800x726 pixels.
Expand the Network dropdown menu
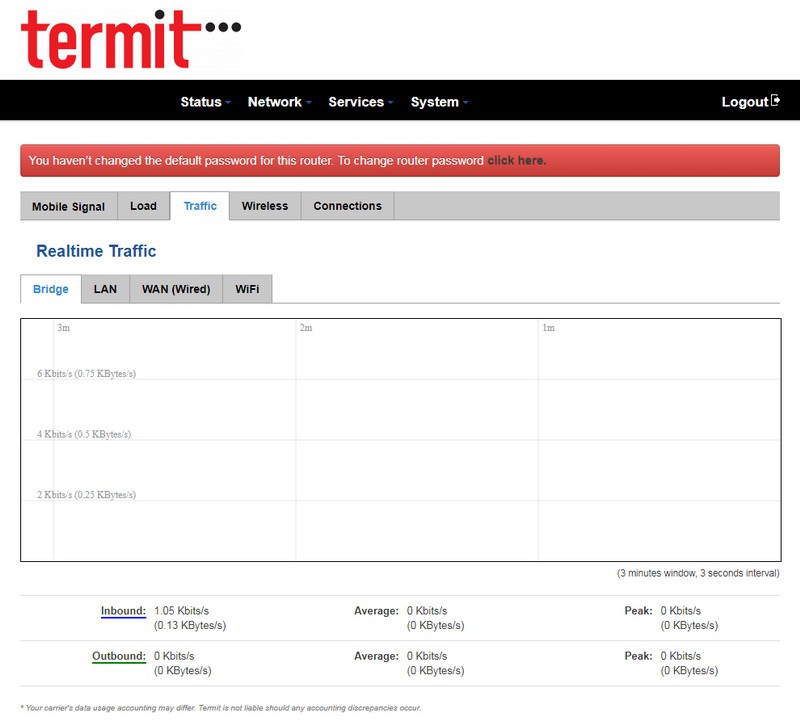[x=279, y=102]
